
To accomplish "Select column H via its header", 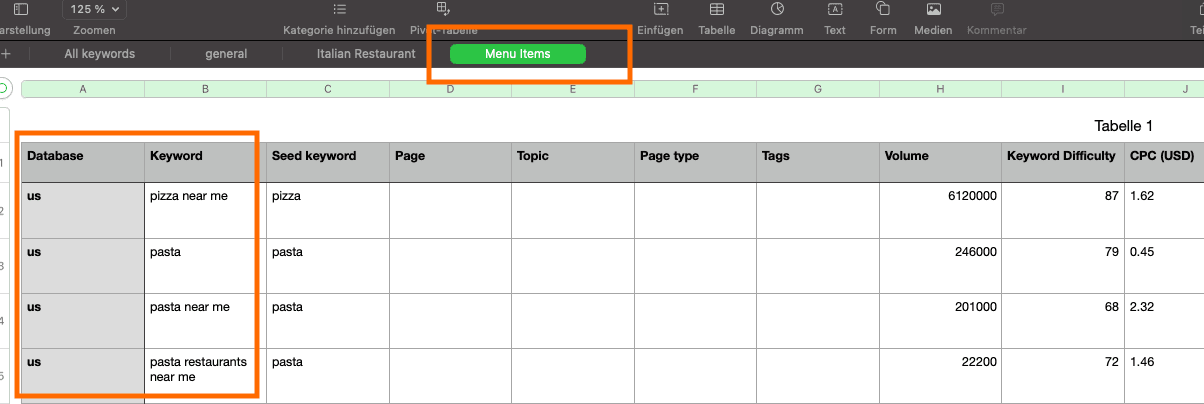I will pyautogui.click(x=940, y=89).
